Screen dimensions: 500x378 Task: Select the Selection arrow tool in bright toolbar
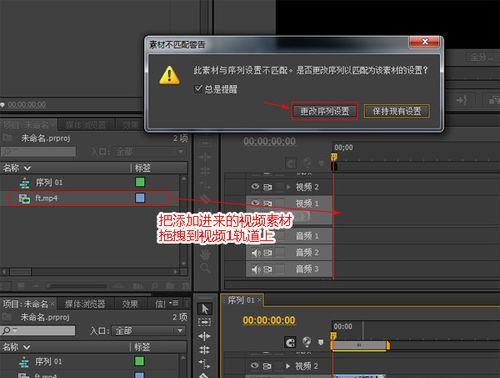coord(205,309)
